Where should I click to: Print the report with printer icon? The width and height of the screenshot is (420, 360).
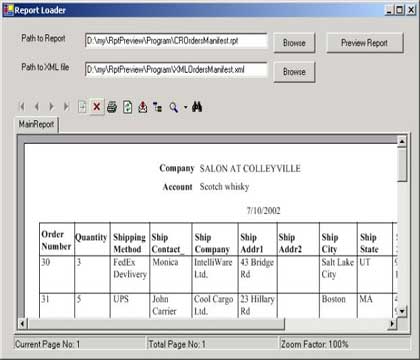[112, 107]
